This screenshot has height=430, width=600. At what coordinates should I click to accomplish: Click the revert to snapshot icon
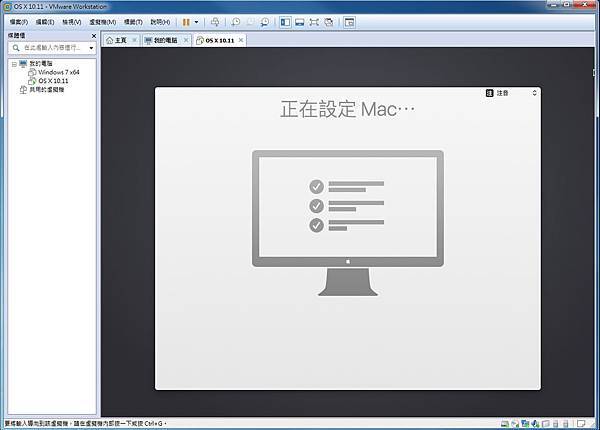250,22
